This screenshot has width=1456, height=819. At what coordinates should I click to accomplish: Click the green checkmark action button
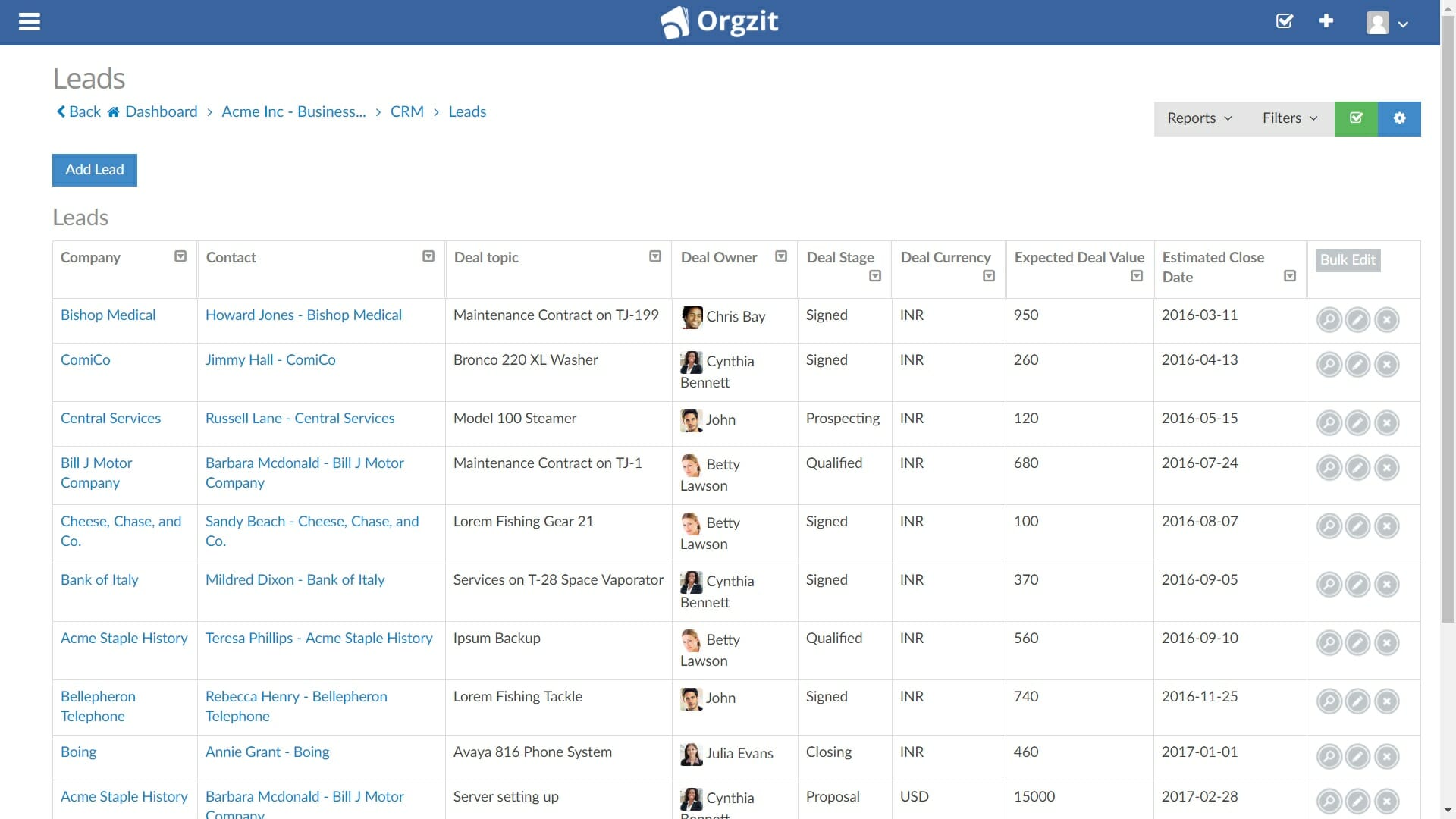(x=1356, y=118)
